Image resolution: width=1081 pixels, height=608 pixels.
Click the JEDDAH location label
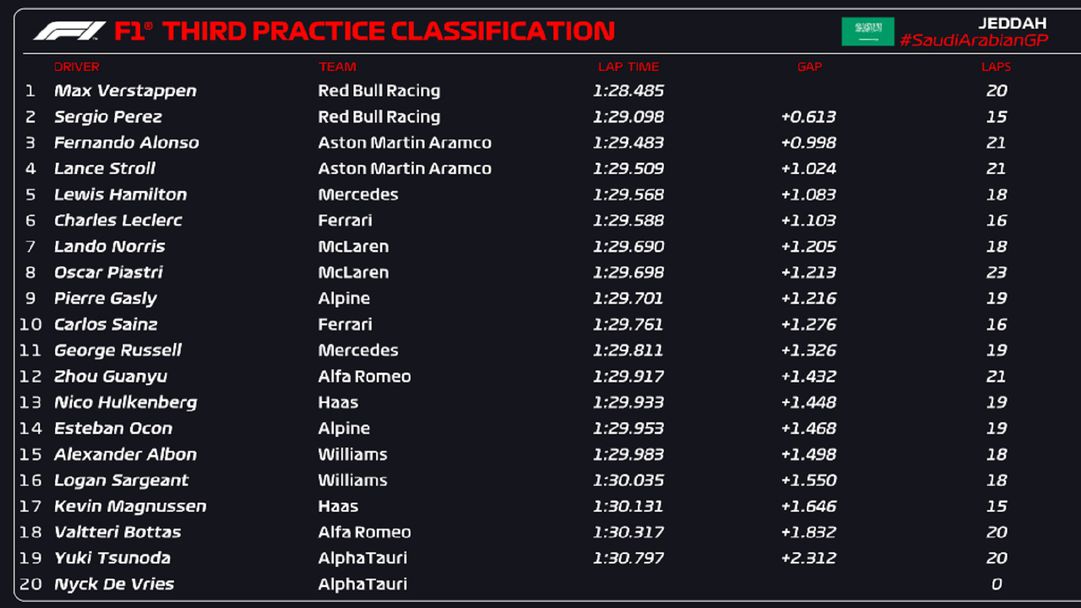(x=1011, y=23)
